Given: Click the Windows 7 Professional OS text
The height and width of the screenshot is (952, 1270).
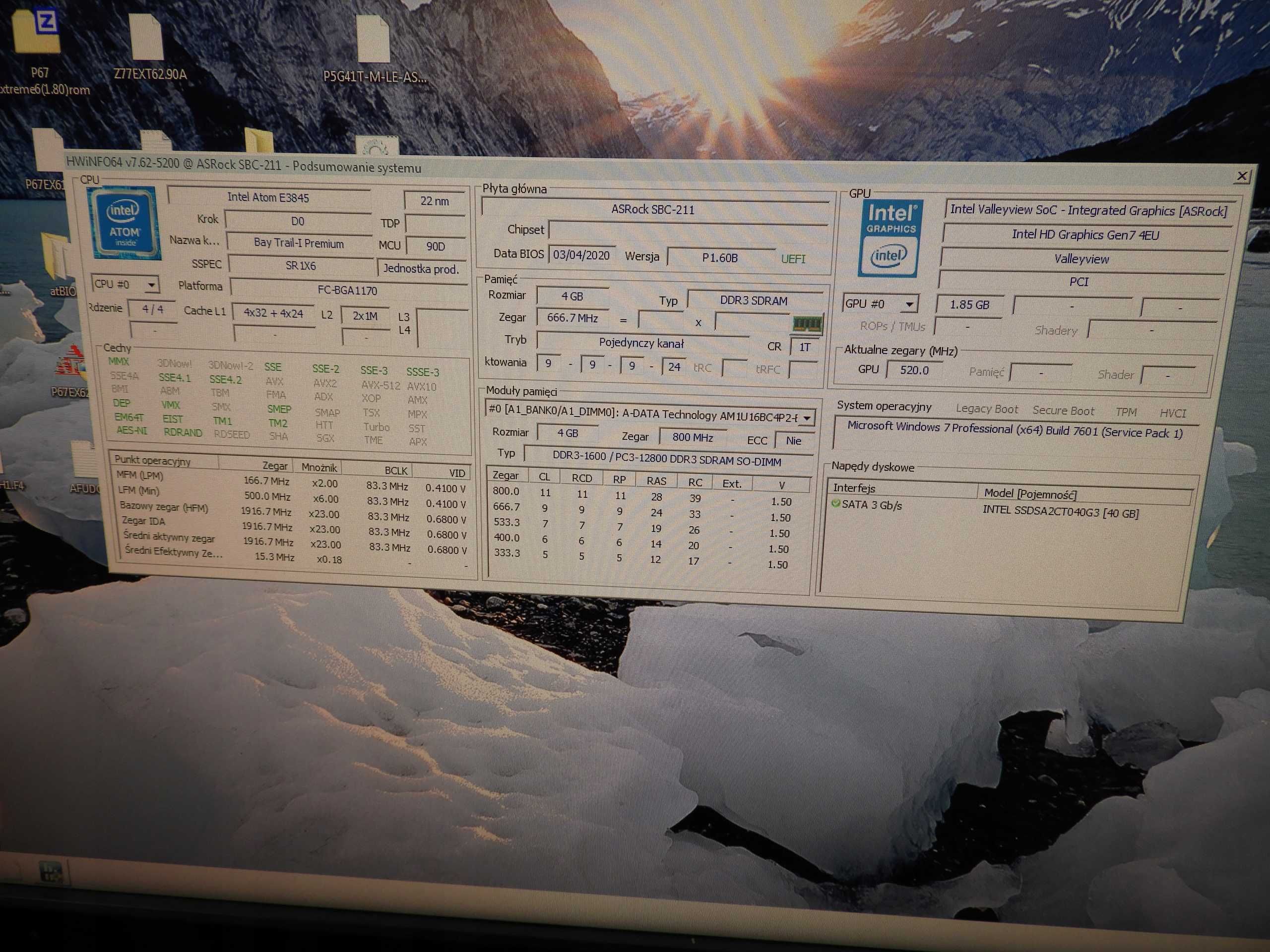Looking at the screenshot, I should 1015,430.
